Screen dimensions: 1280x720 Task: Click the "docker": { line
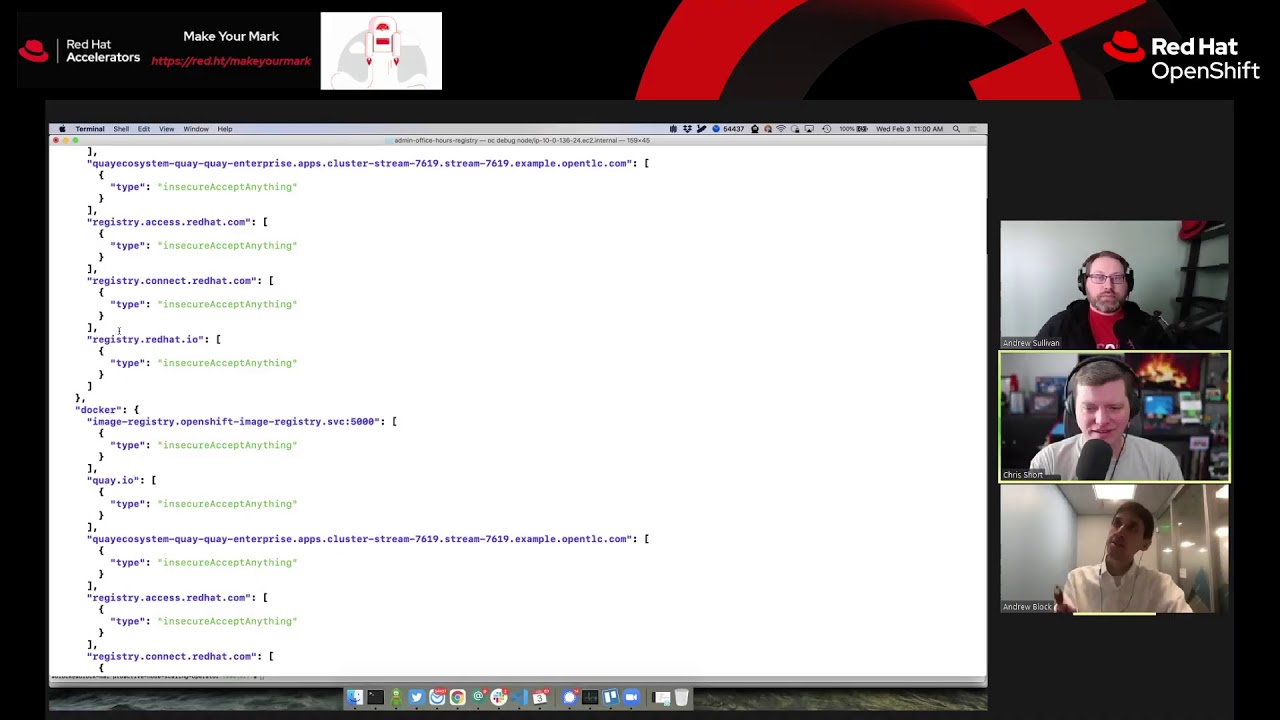(x=107, y=410)
